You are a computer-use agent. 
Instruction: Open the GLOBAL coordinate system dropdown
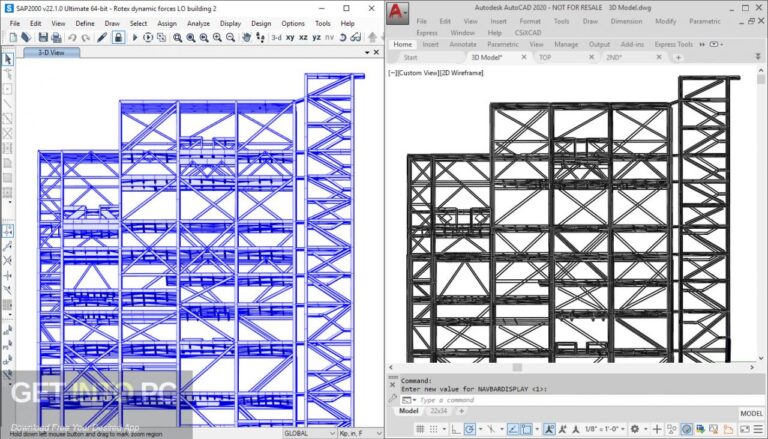point(309,433)
